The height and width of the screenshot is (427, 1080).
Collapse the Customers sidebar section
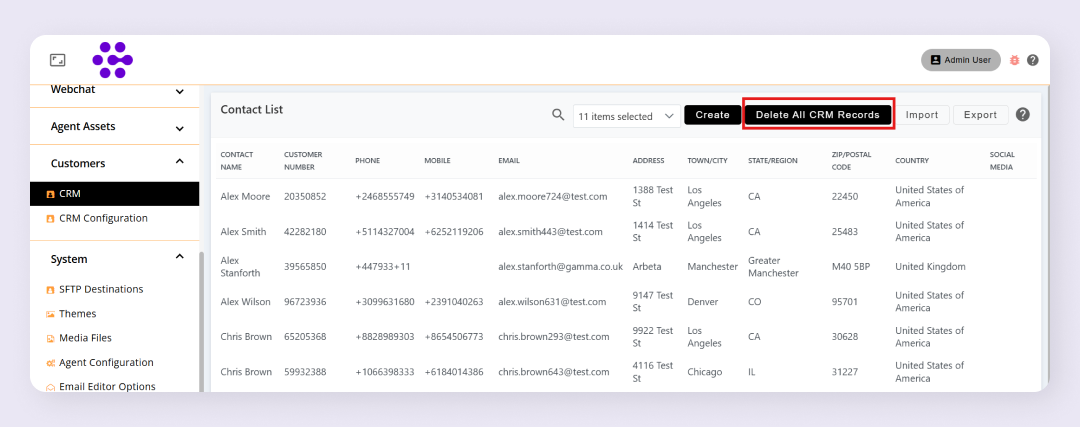tap(180, 162)
